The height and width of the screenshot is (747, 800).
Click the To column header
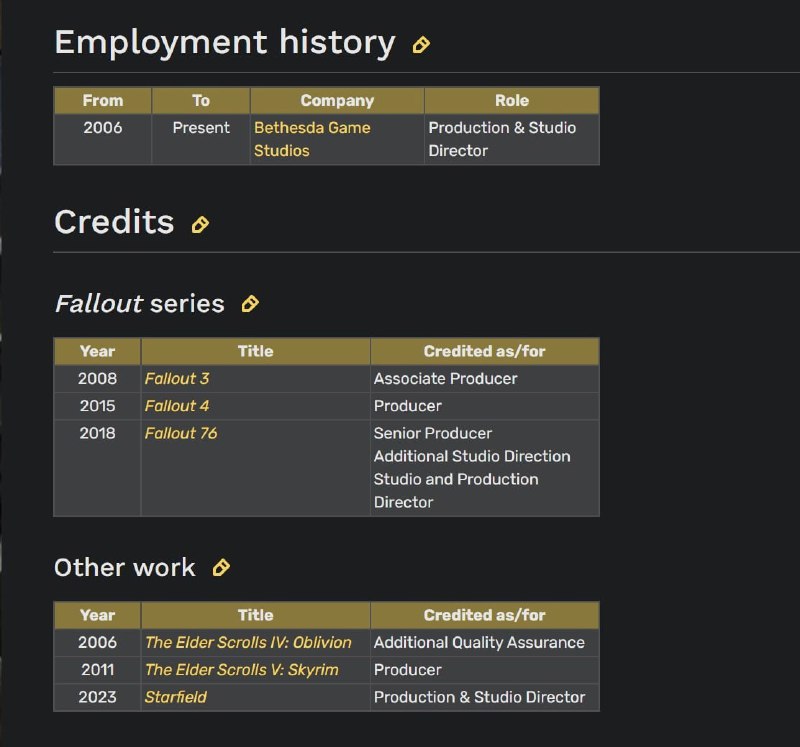click(x=201, y=101)
